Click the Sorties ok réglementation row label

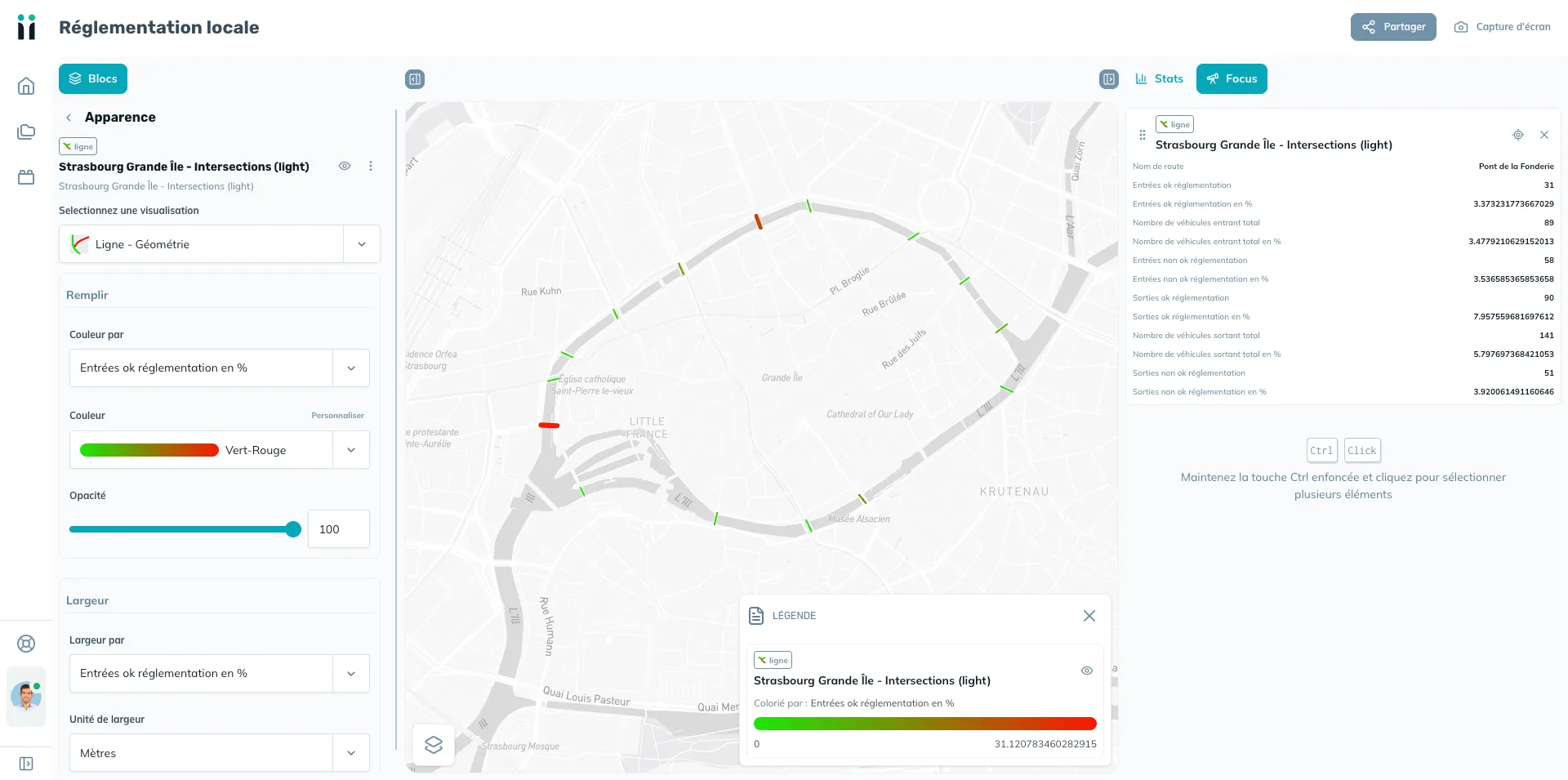[x=1180, y=298]
